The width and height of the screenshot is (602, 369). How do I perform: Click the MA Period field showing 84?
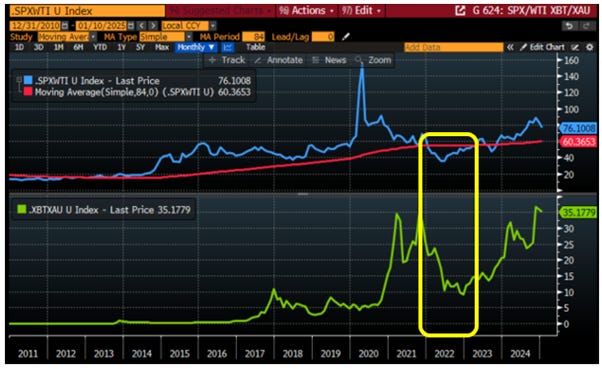point(254,37)
